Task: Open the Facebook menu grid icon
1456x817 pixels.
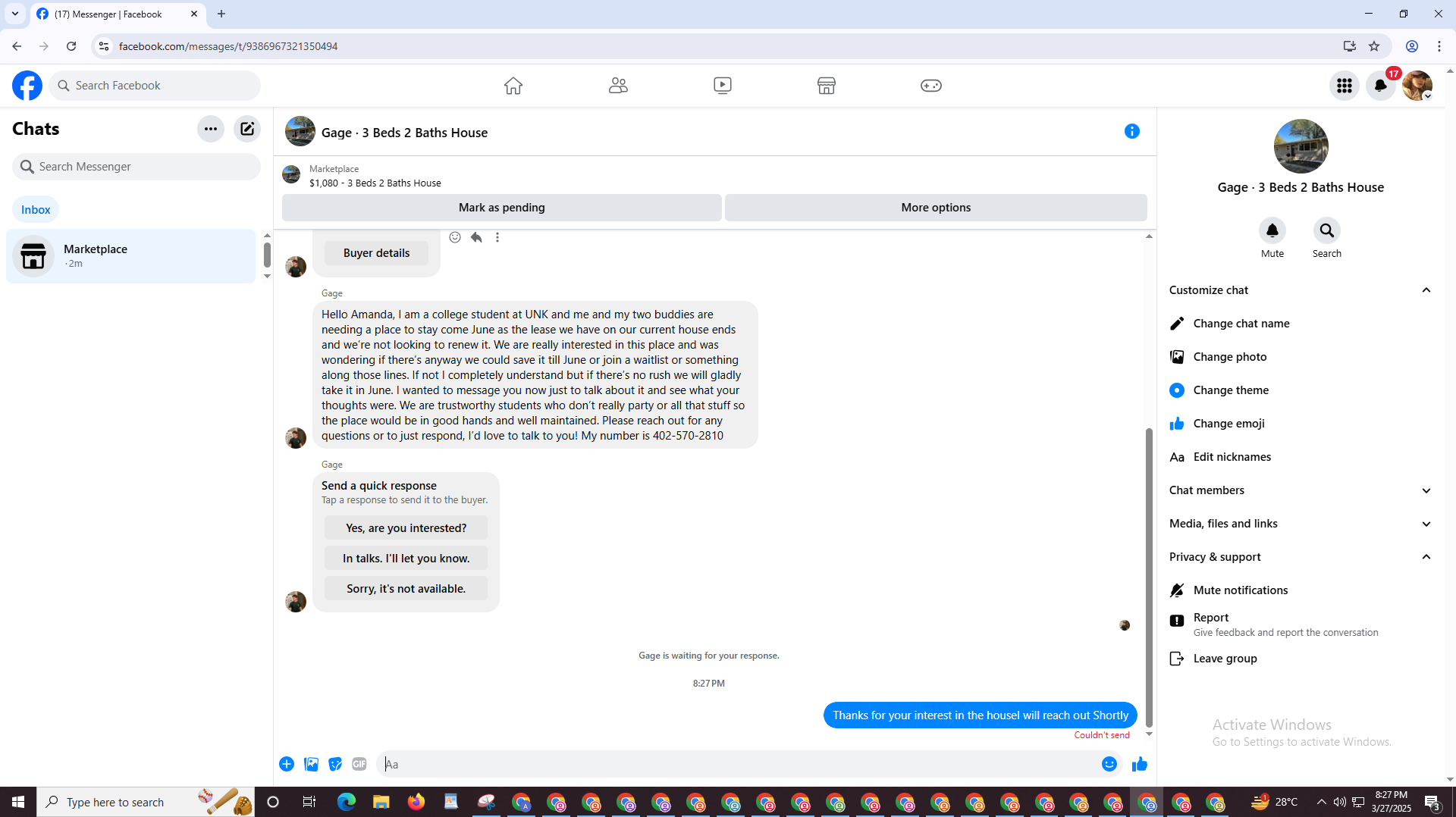Action: coord(1345,86)
